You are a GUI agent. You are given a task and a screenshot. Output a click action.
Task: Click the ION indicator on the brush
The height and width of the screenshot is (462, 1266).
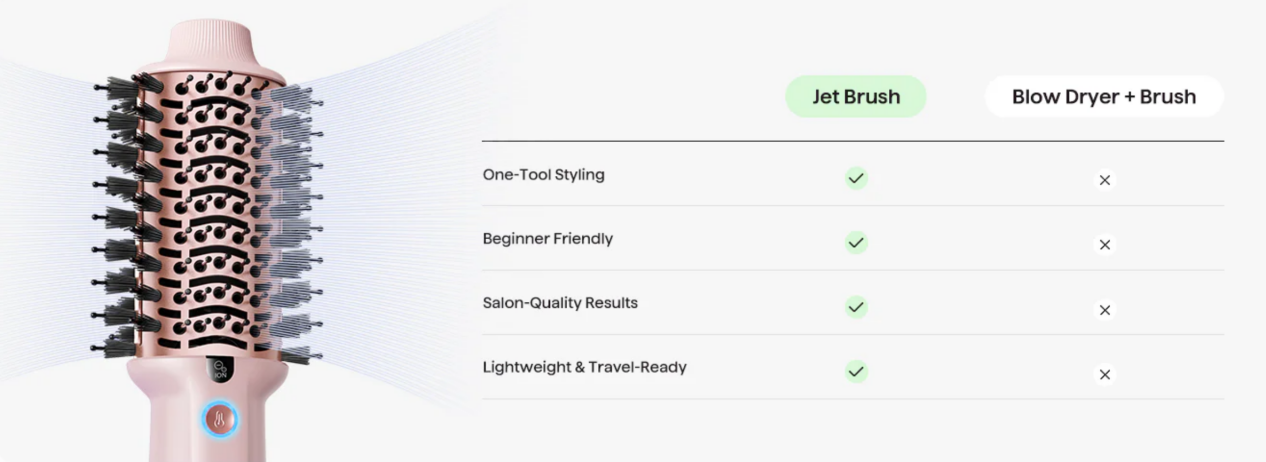point(221,374)
